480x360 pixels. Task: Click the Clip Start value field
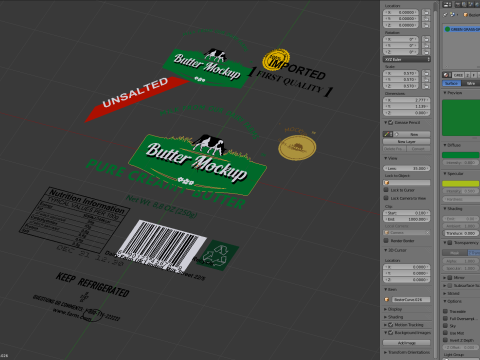[x=406, y=213]
